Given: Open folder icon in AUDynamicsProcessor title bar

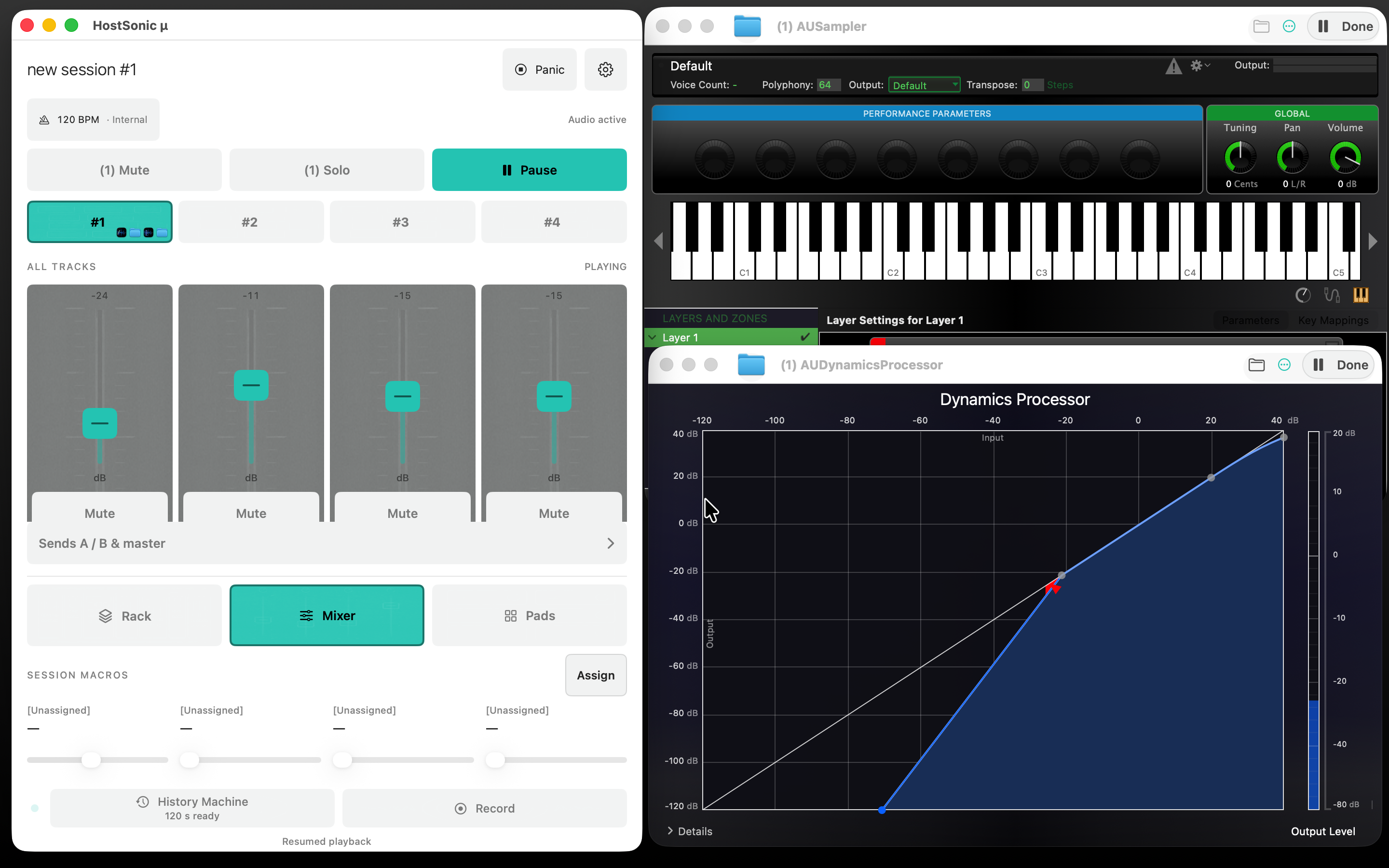Looking at the screenshot, I should pos(1256,365).
